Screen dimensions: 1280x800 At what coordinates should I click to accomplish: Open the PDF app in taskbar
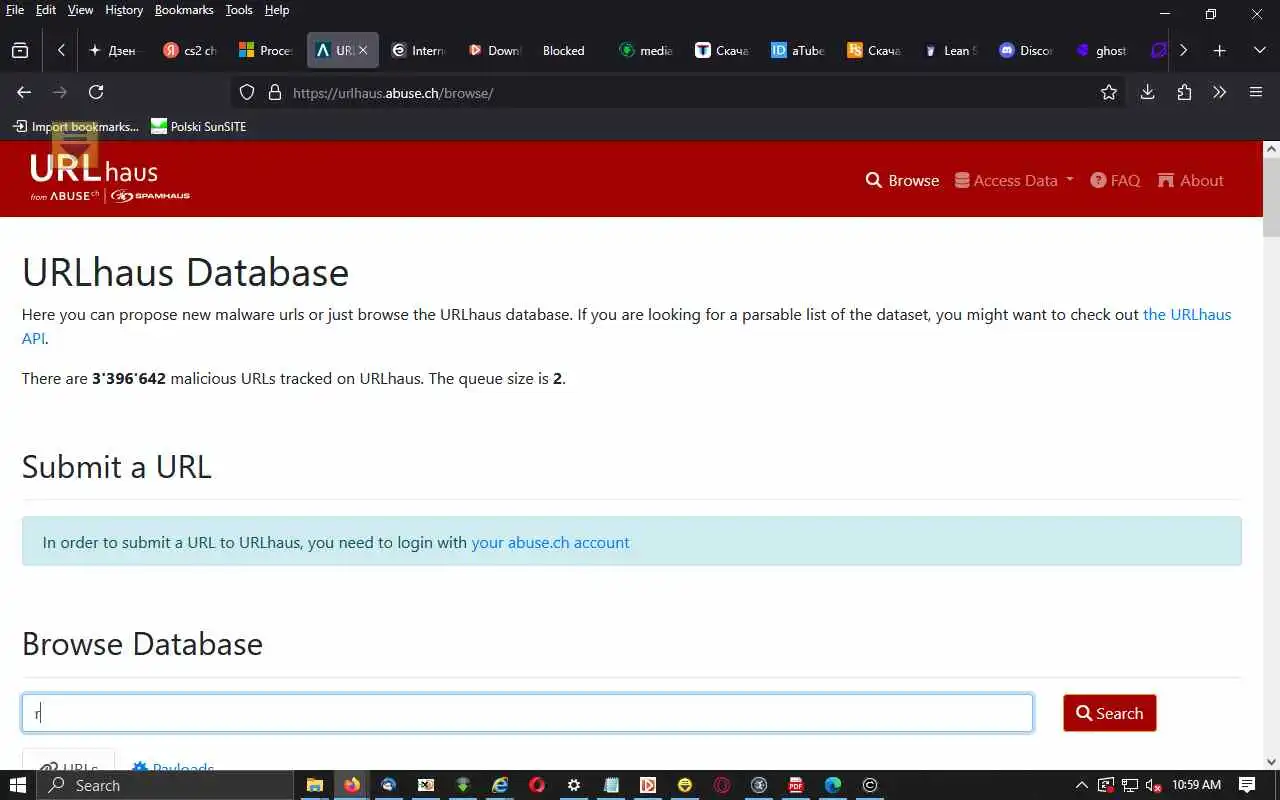point(796,785)
